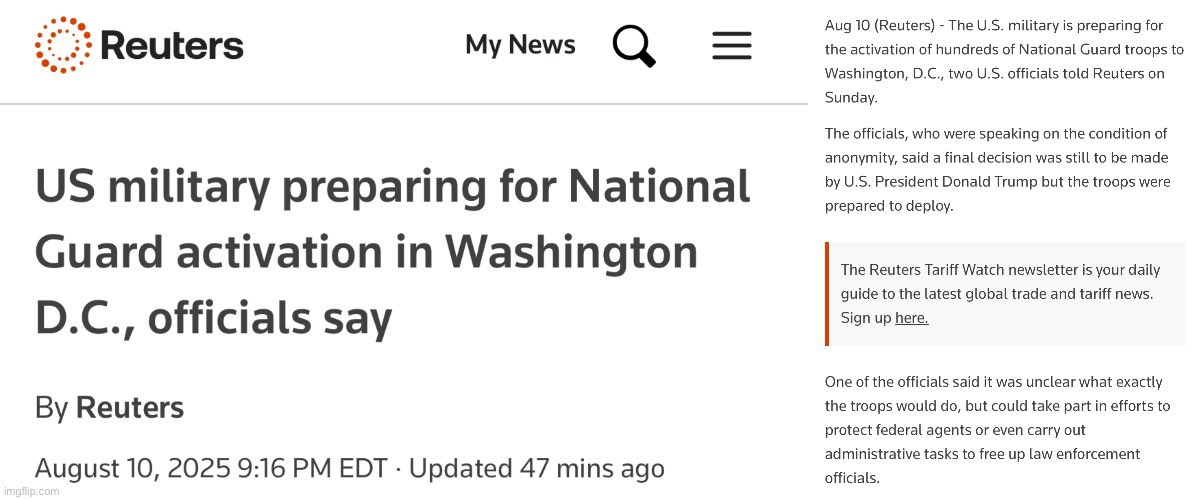Click the 'Sign up' text in the newsletter box

pyautogui.click(x=865, y=318)
